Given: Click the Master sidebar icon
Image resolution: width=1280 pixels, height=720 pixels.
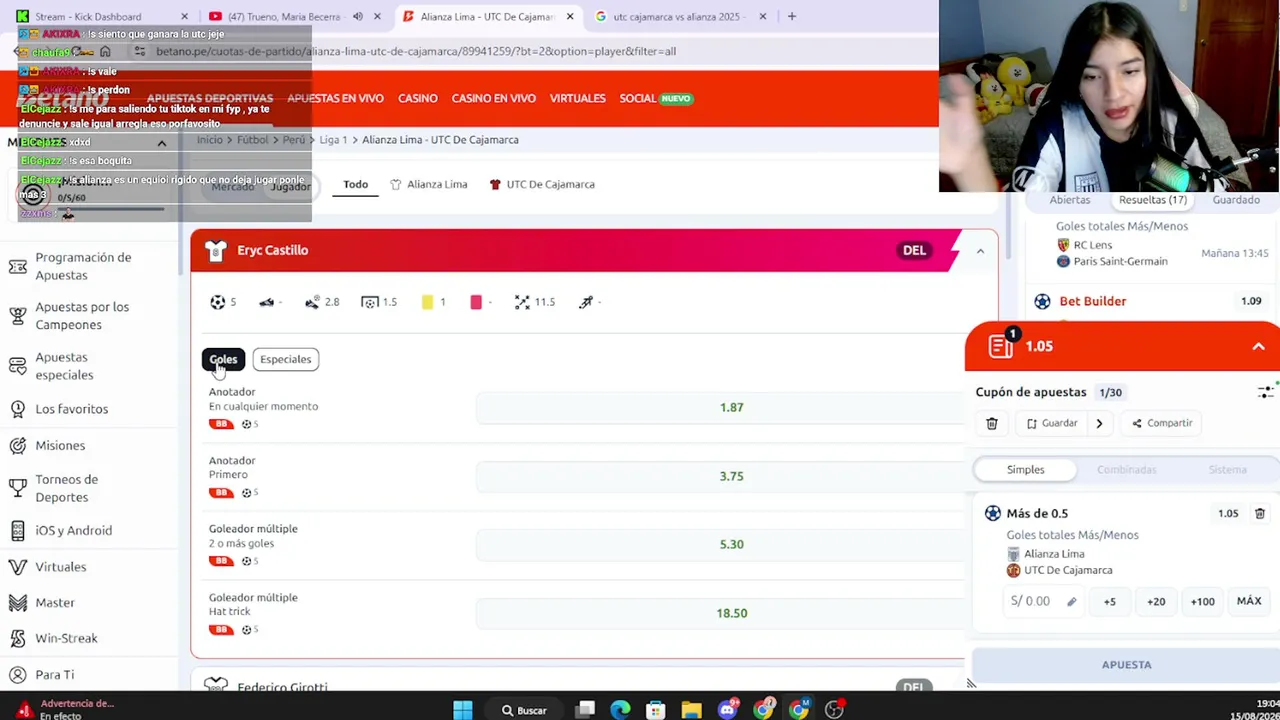Looking at the screenshot, I should pos(17,602).
